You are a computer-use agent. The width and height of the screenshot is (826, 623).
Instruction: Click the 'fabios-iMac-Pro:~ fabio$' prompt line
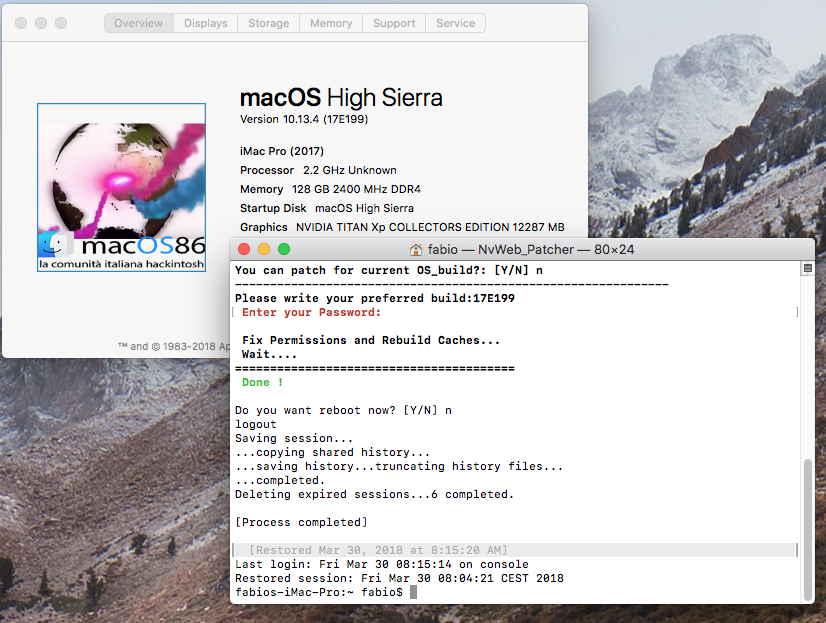[x=319, y=592]
